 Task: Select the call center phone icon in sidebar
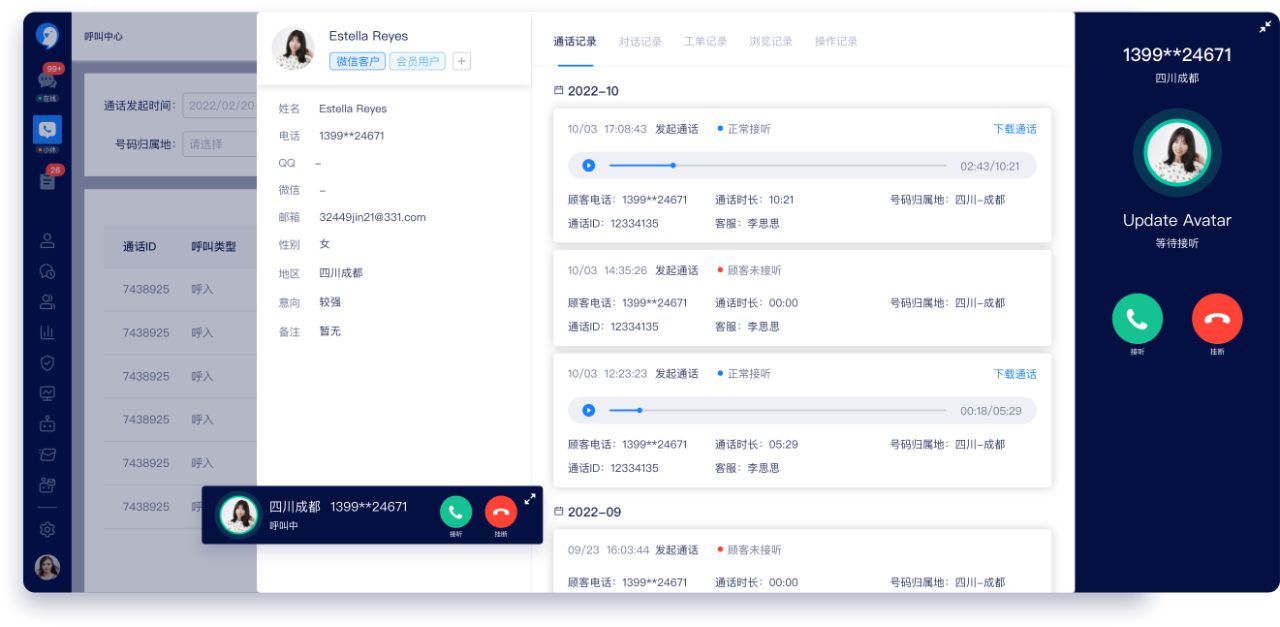(x=47, y=129)
